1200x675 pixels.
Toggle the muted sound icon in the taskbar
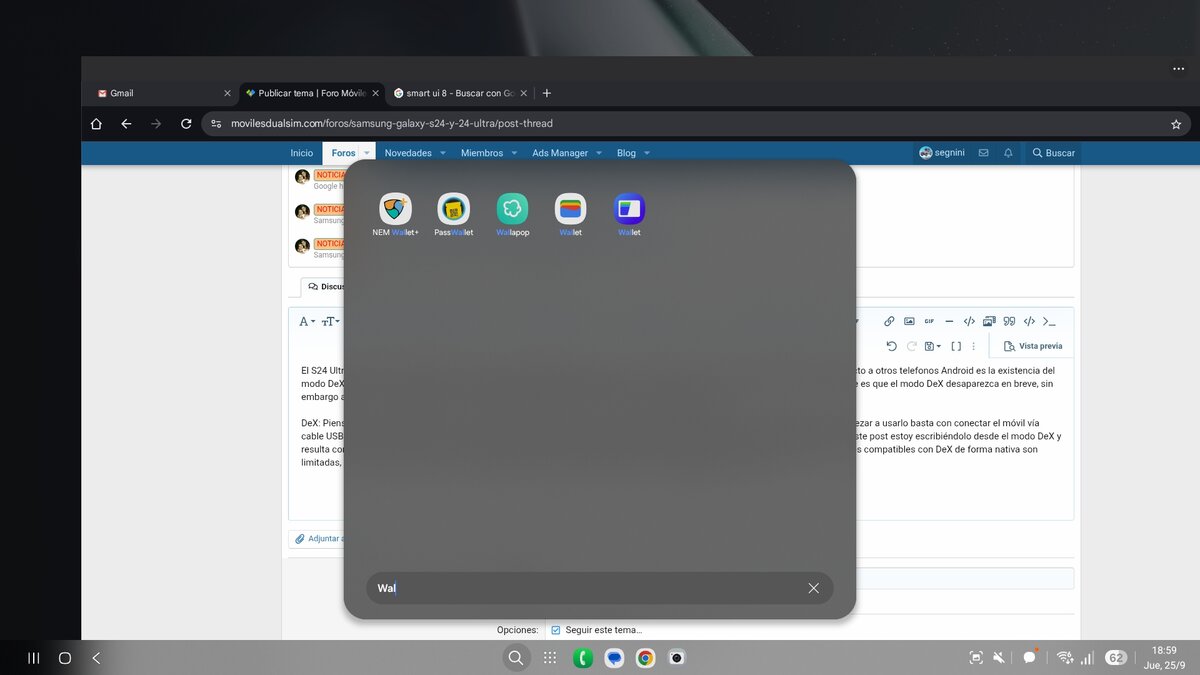[999, 658]
